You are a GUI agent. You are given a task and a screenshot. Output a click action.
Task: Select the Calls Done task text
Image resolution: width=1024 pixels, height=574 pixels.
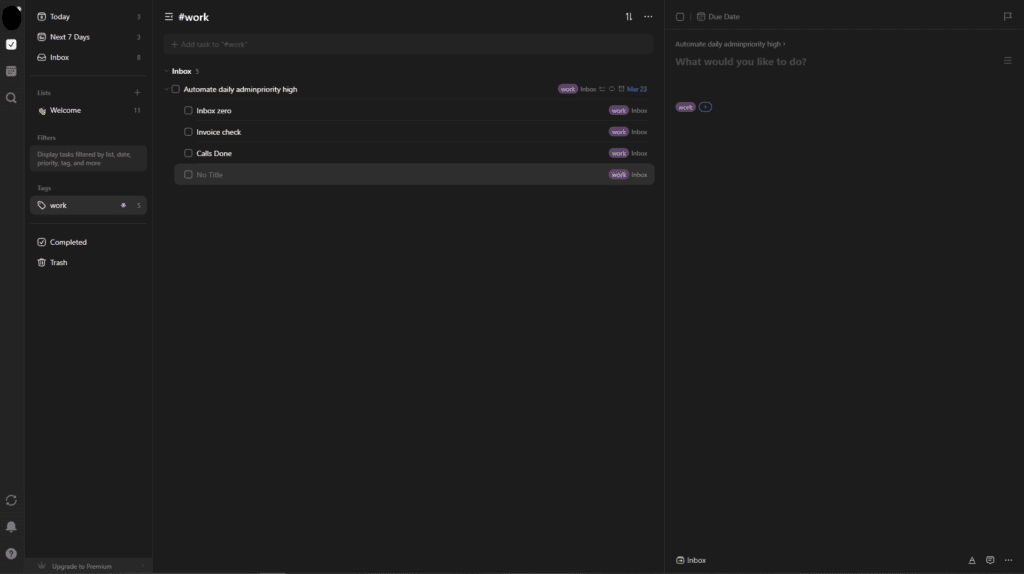(214, 153)
